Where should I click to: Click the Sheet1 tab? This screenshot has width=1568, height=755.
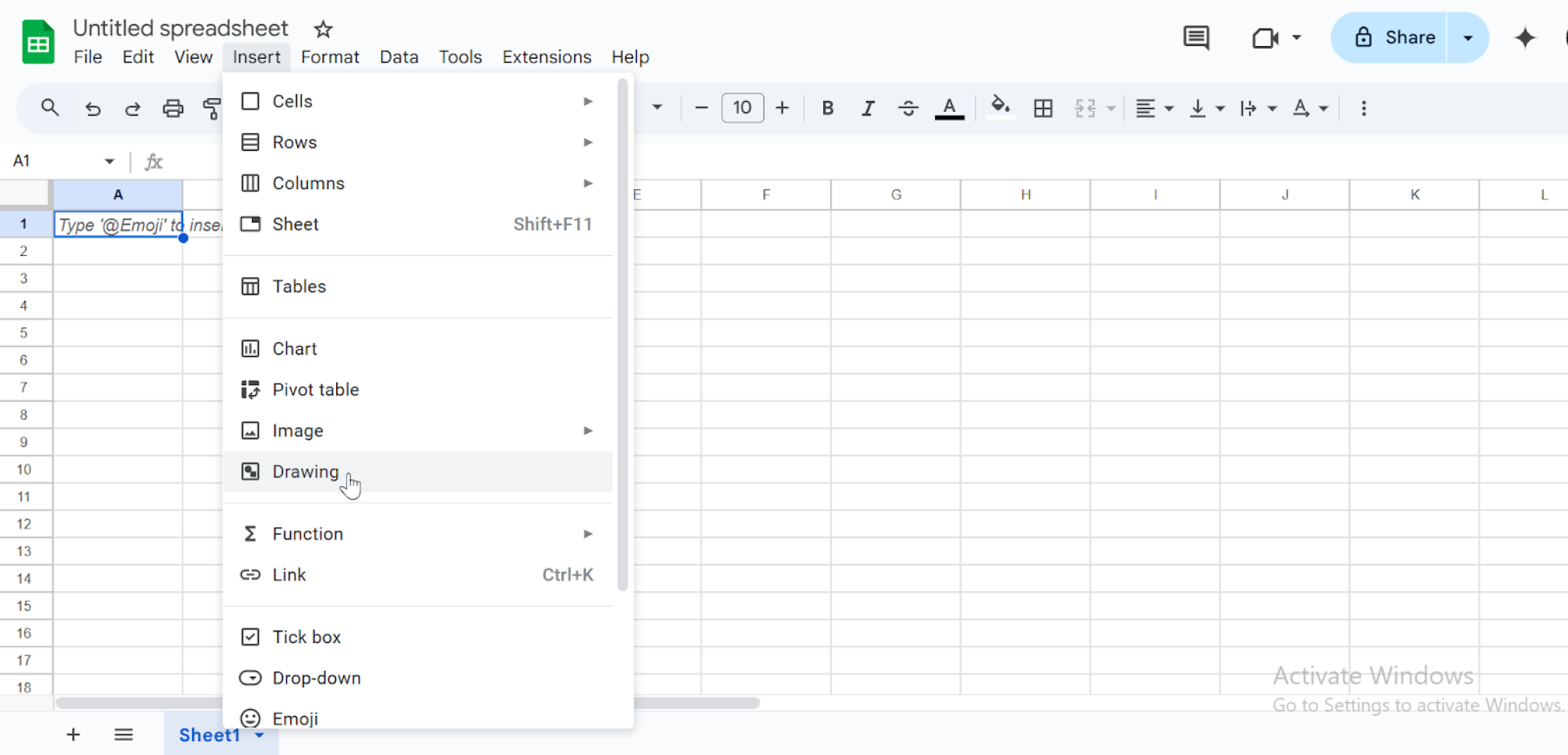[x=209, y=734]
